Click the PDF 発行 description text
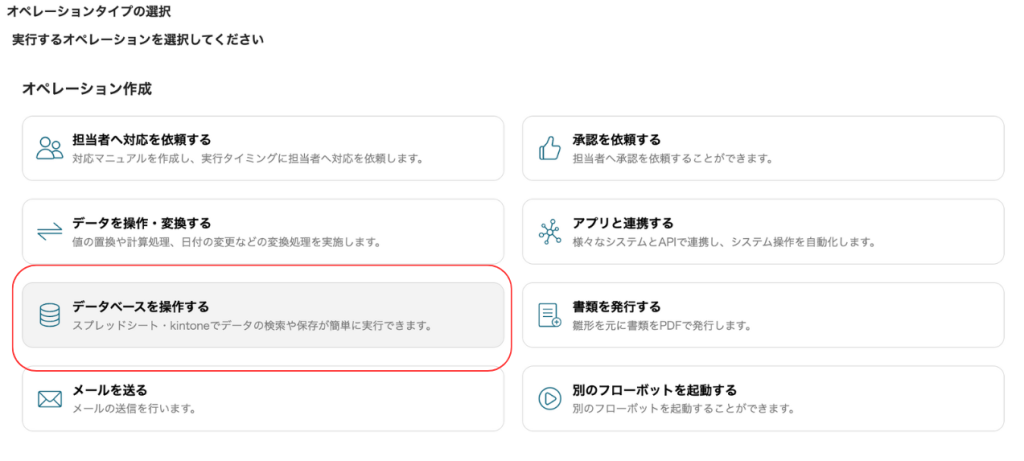1024x461 pixels. (x=662, y=325)
